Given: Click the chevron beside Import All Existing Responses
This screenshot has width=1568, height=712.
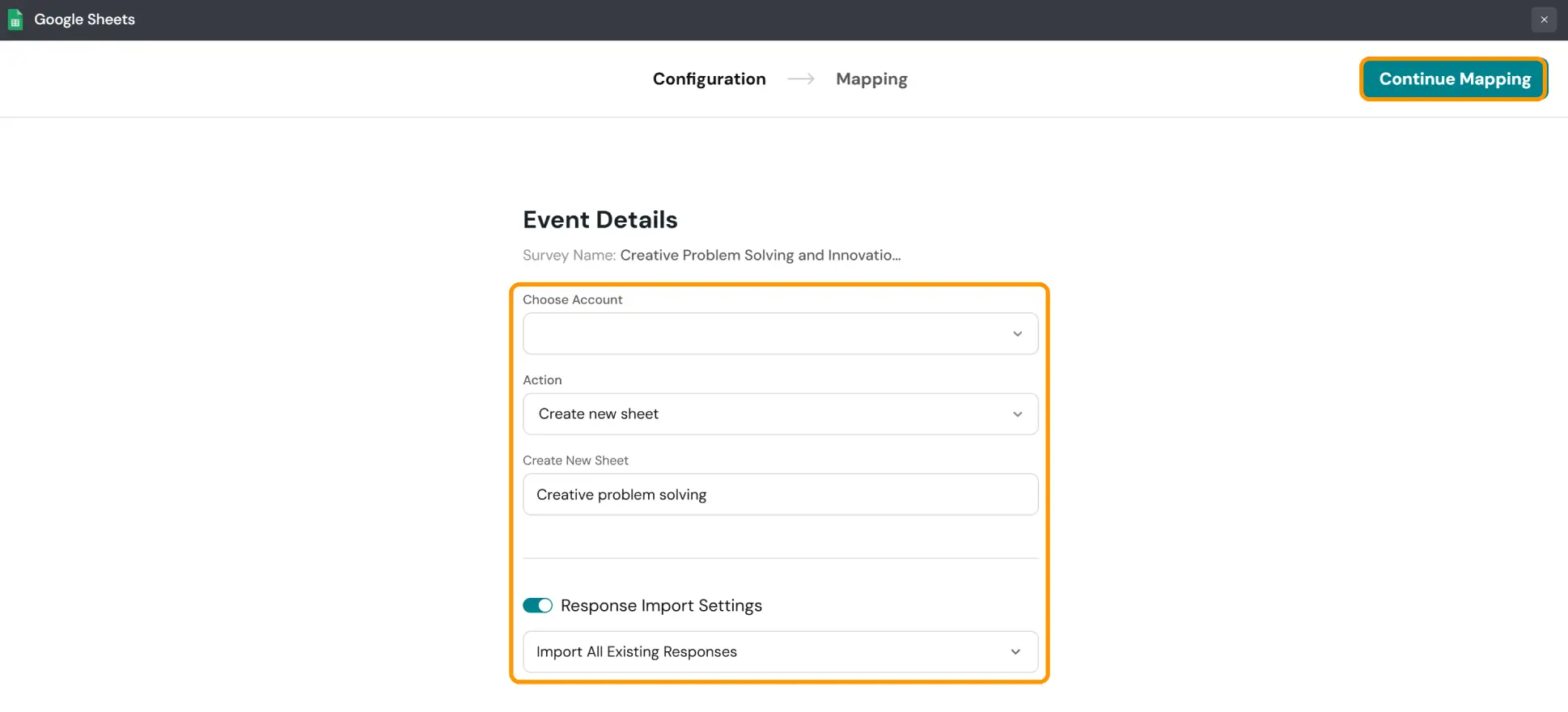Looking at the screenshot, I should click(x=1015, y=652).
